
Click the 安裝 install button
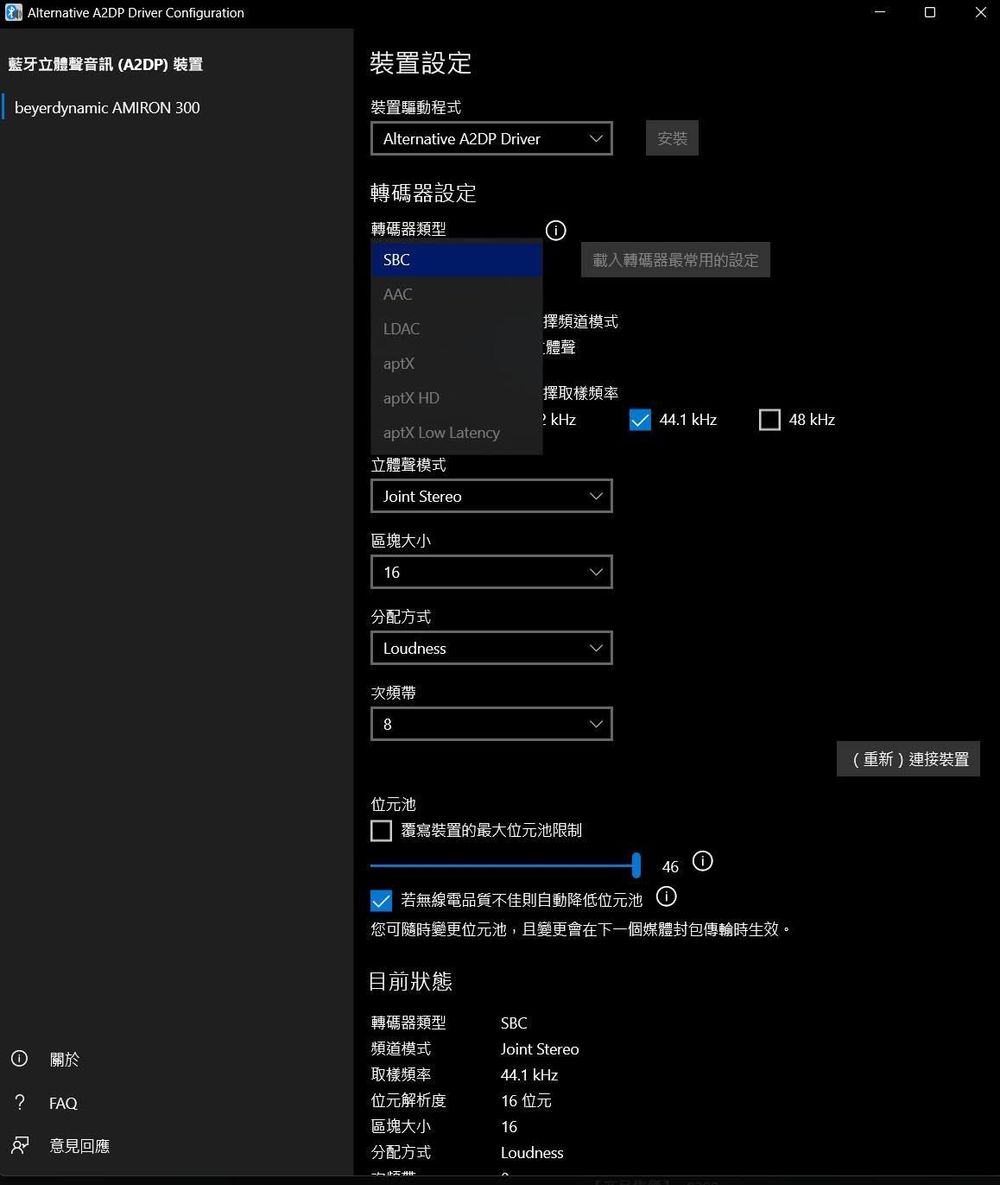coord(672,138)
